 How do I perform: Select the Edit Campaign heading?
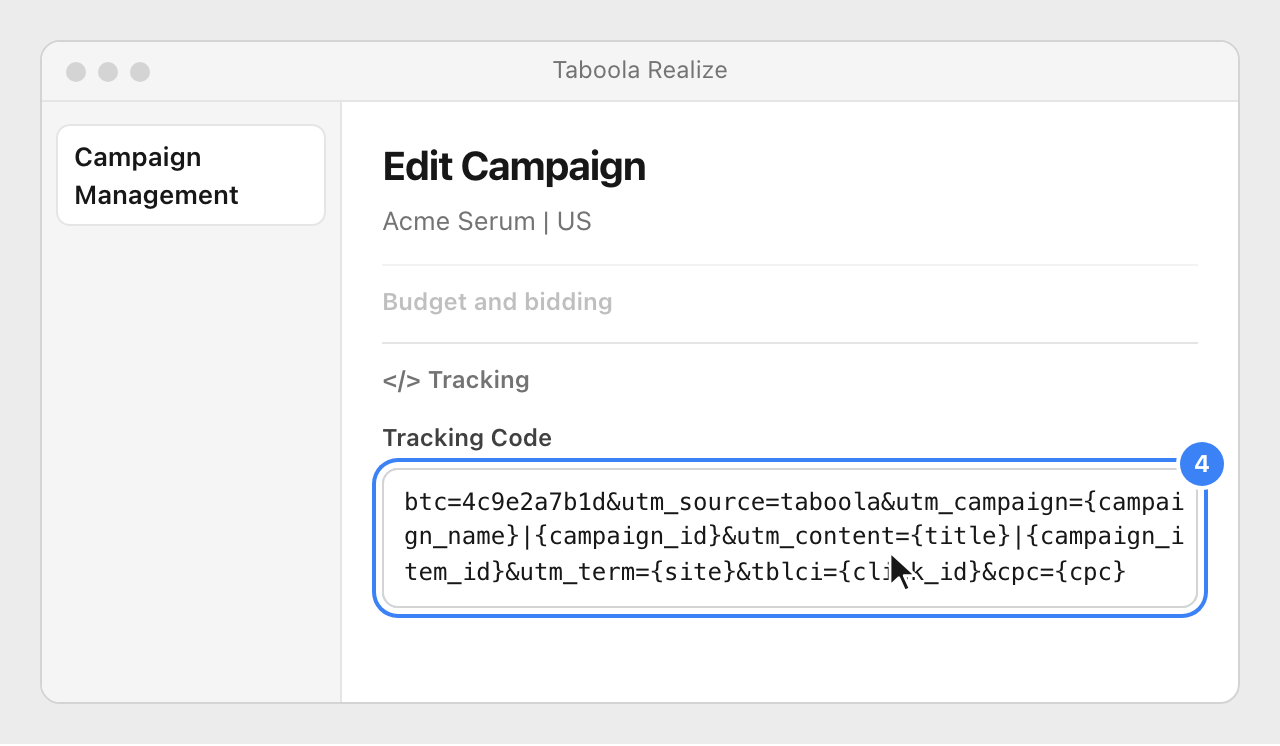(x=514, y=167)
